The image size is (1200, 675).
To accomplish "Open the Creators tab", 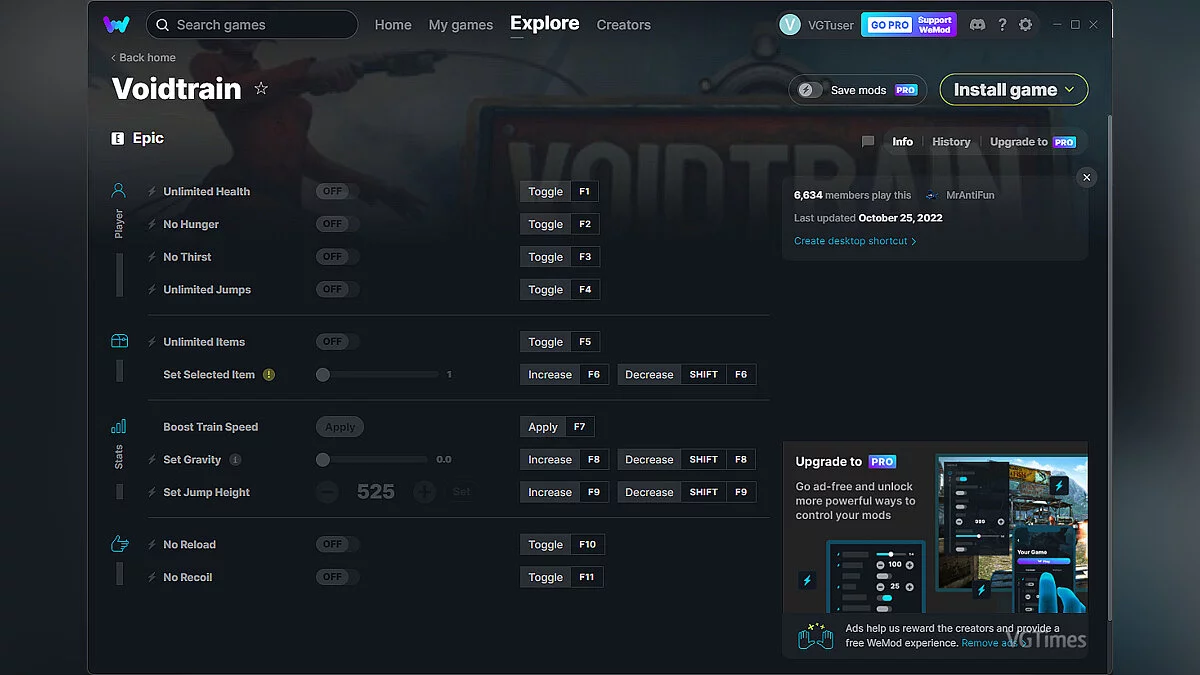I will tap(624, 25).
